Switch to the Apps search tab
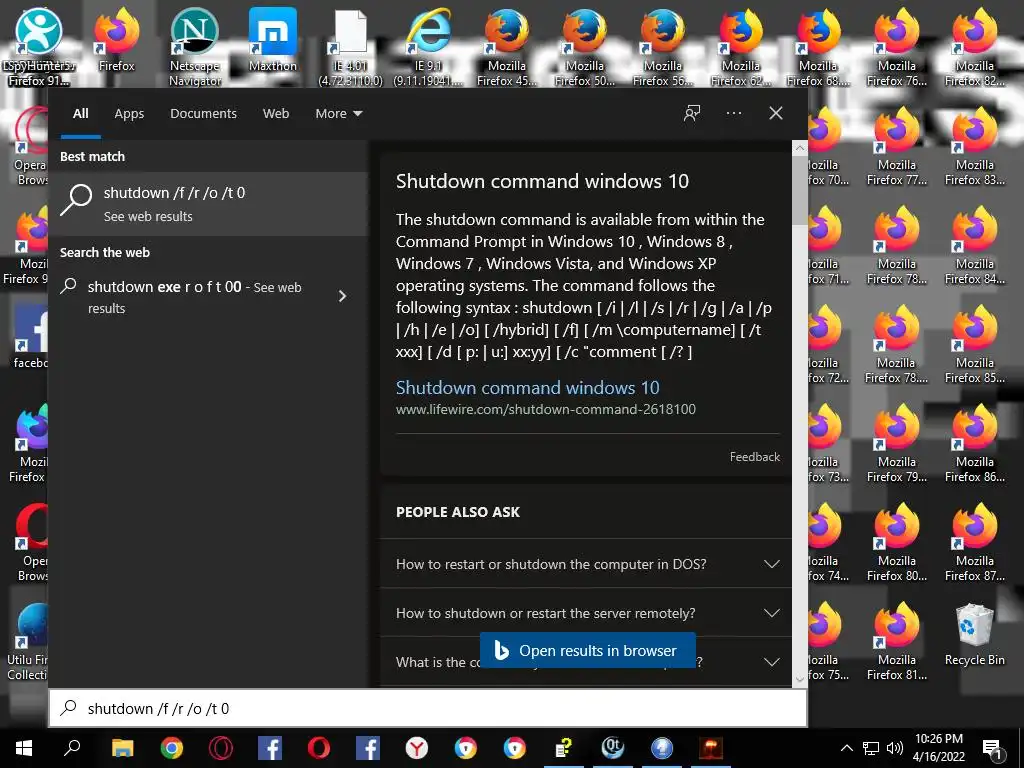 (129, 114)
